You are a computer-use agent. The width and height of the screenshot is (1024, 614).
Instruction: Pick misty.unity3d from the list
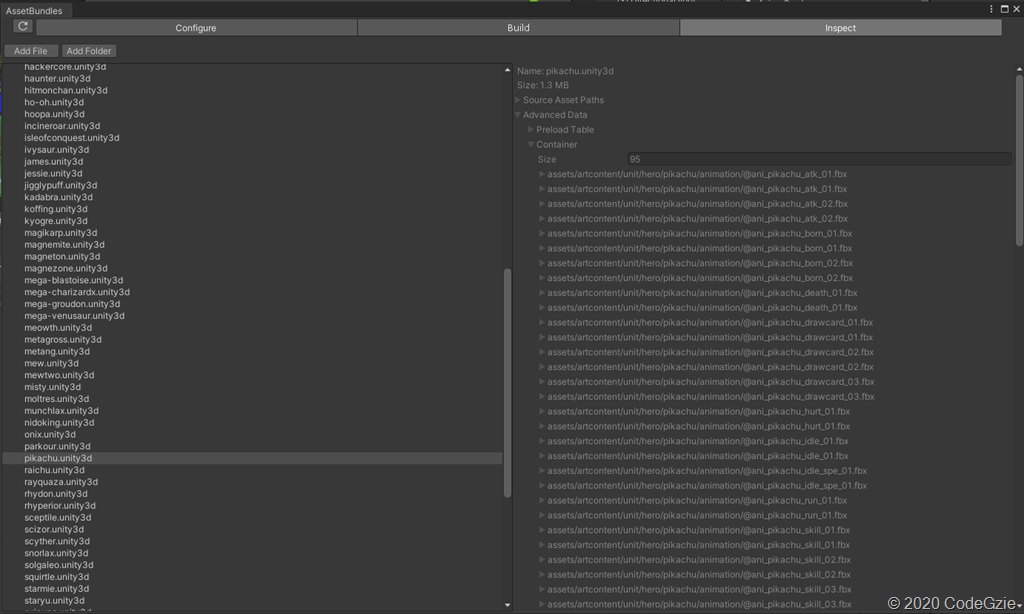pyautogui.click(x=53, y=387)
